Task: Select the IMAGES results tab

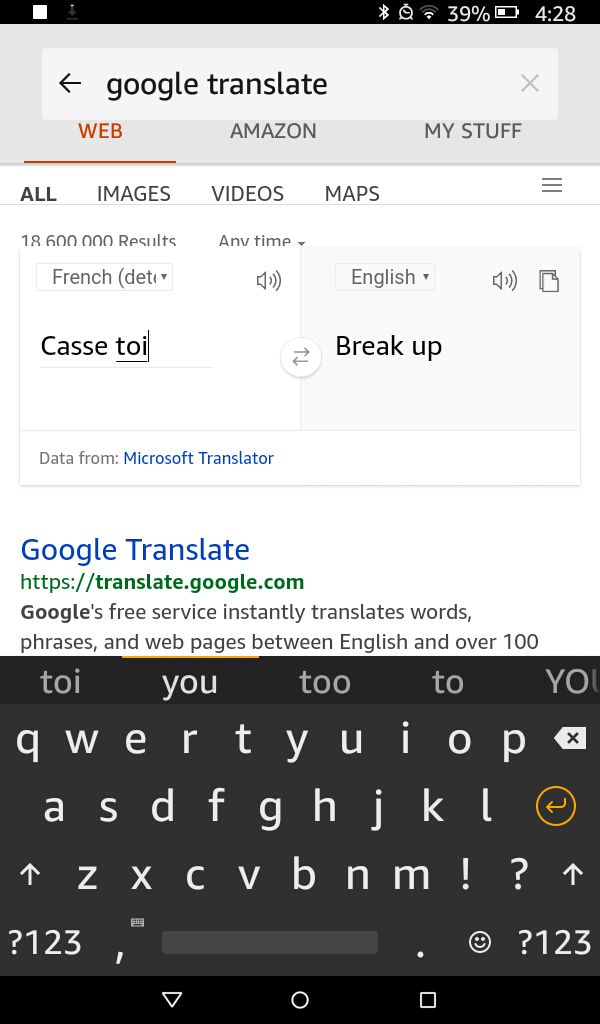Action: point(134,193)
